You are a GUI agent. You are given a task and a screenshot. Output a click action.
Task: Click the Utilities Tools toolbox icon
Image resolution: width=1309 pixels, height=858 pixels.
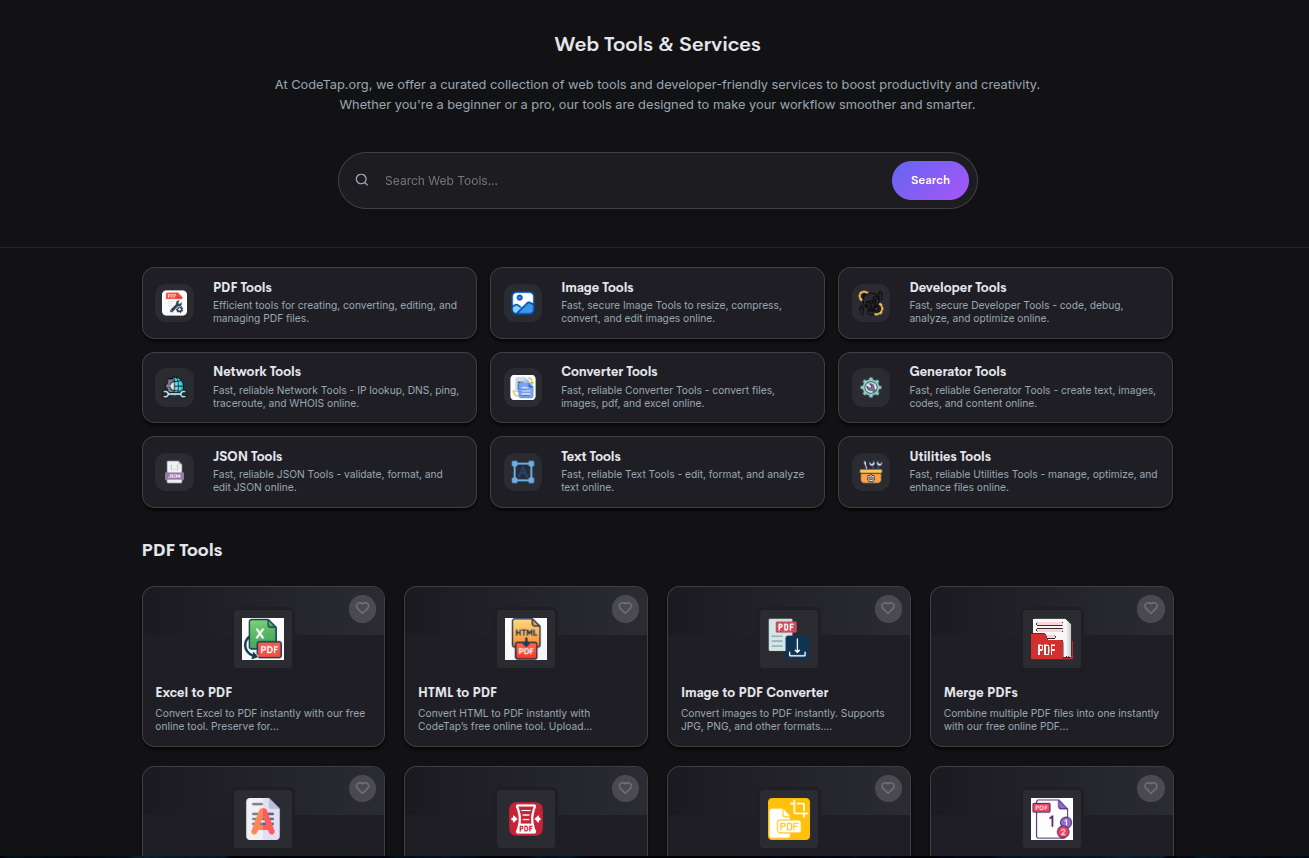(x=871, y=472)
